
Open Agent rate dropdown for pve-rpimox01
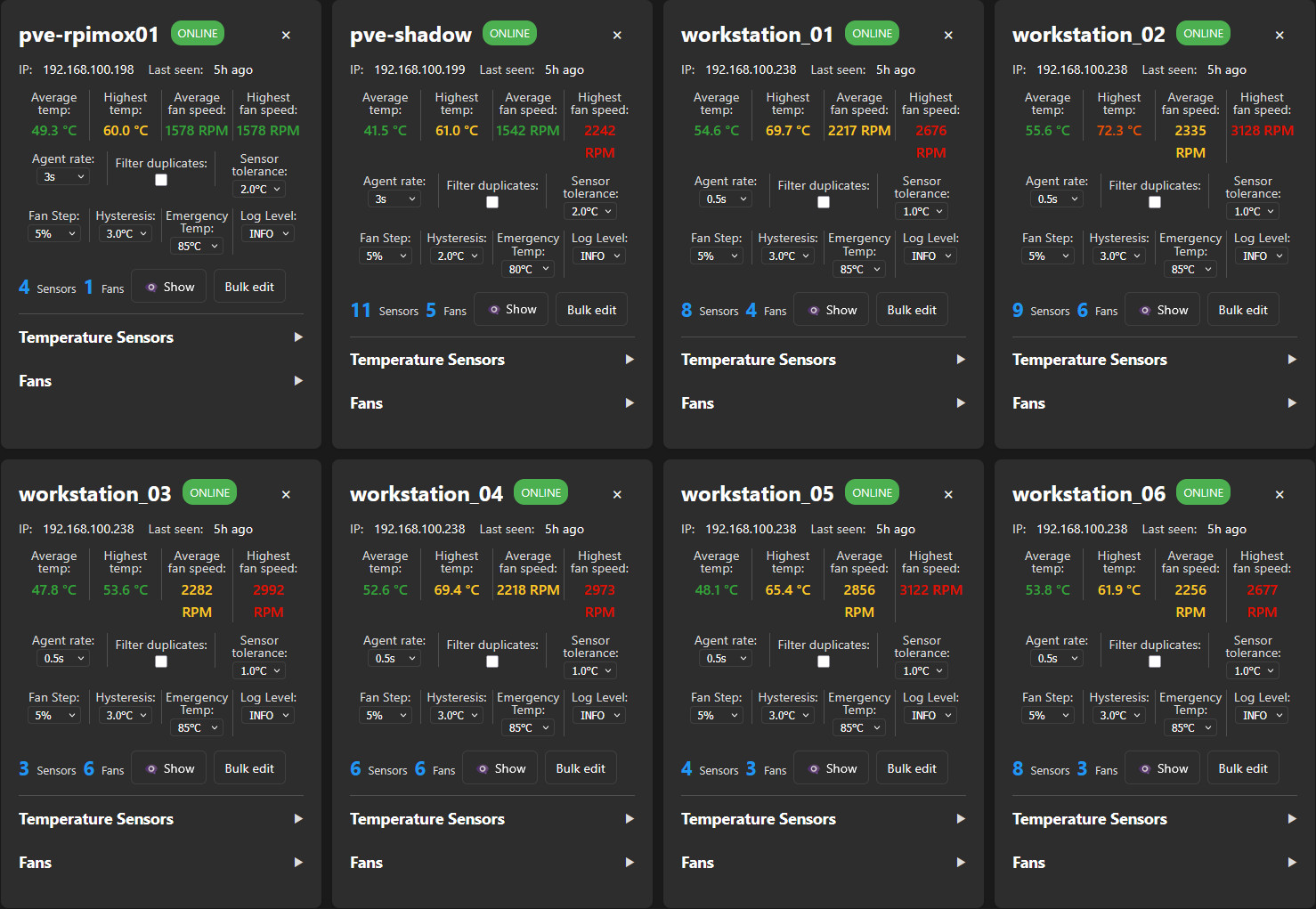coord(63,177)
